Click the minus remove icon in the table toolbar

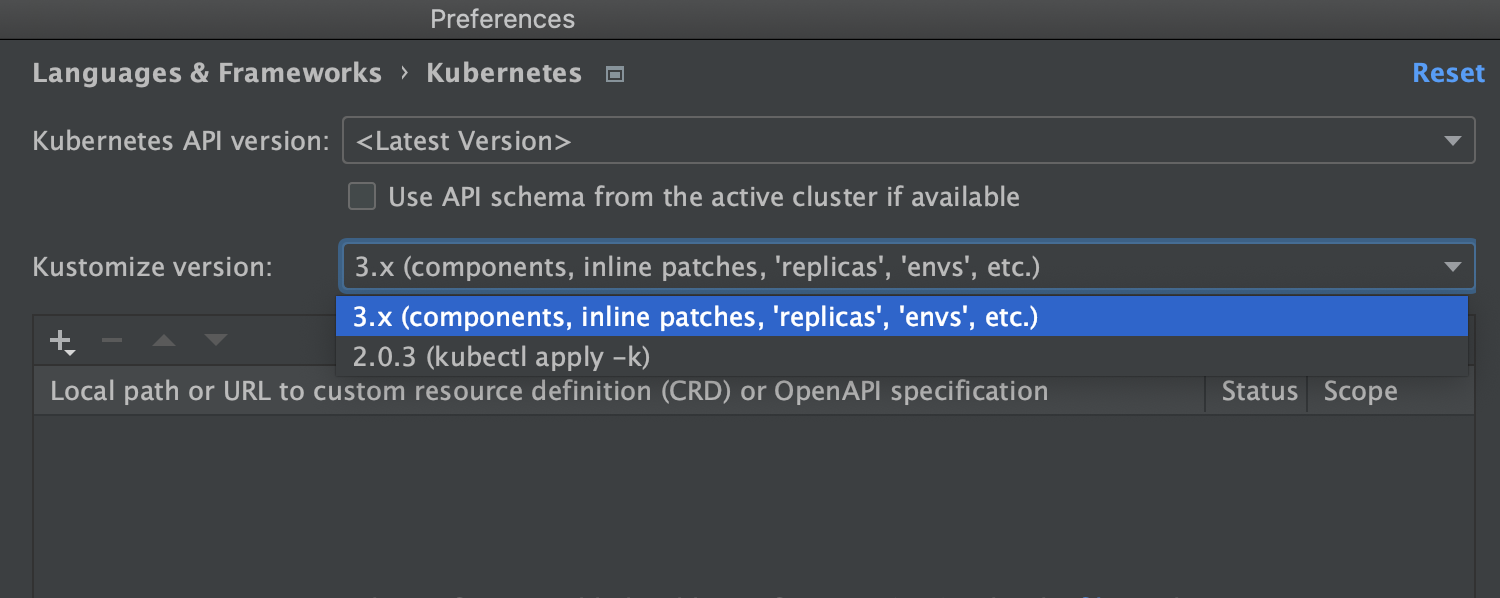(x=112, y=341)
